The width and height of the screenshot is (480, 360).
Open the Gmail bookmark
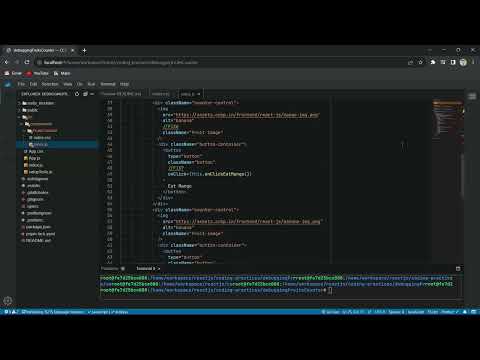click(x=13, y=73)
